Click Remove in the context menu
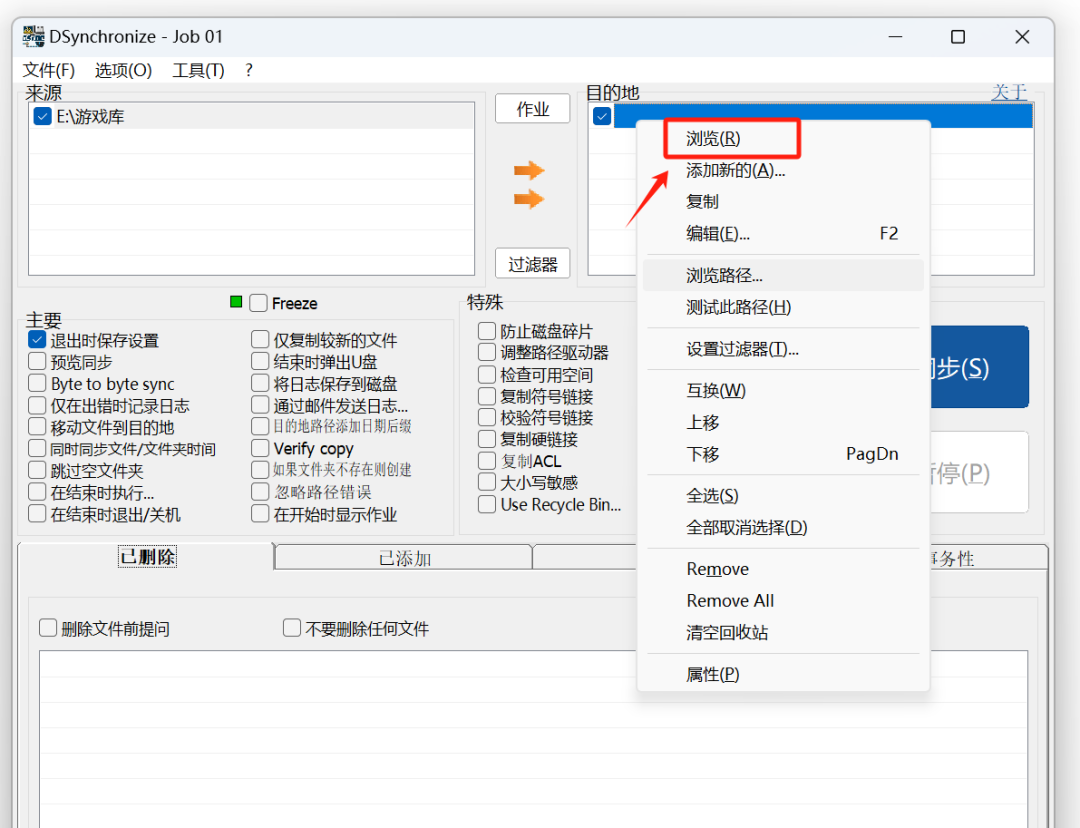The height and width of the screenshot is (828, 1080). [x=783, y=569]
